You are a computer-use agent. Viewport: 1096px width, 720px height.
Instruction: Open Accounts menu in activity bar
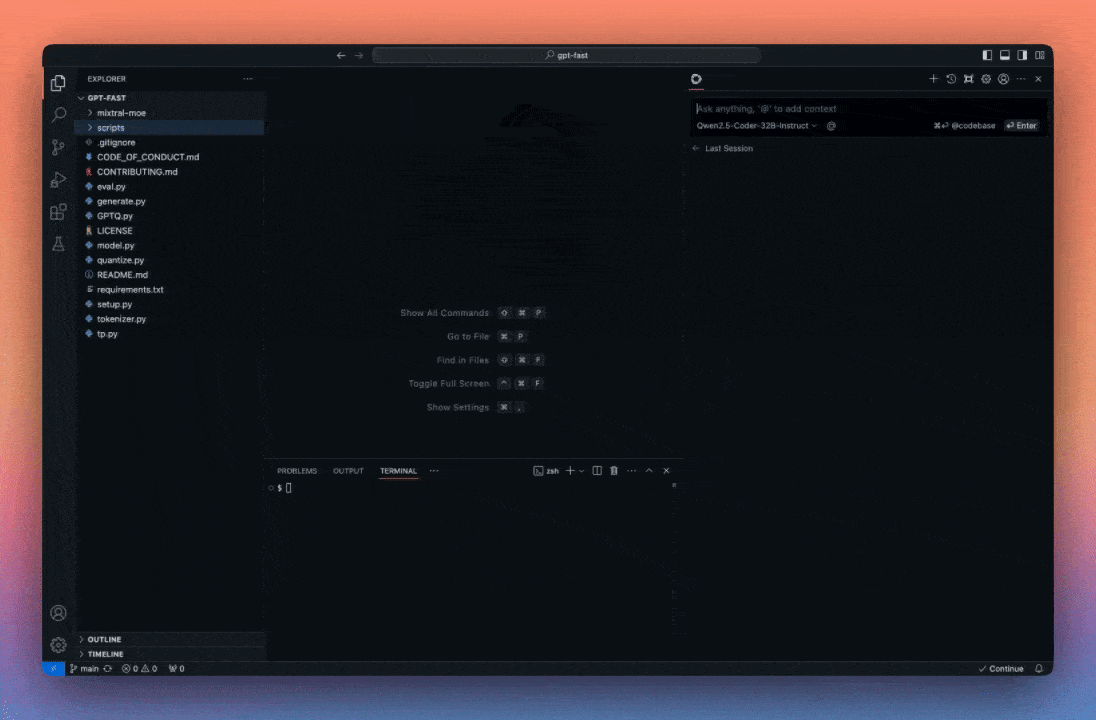(59, 613)
